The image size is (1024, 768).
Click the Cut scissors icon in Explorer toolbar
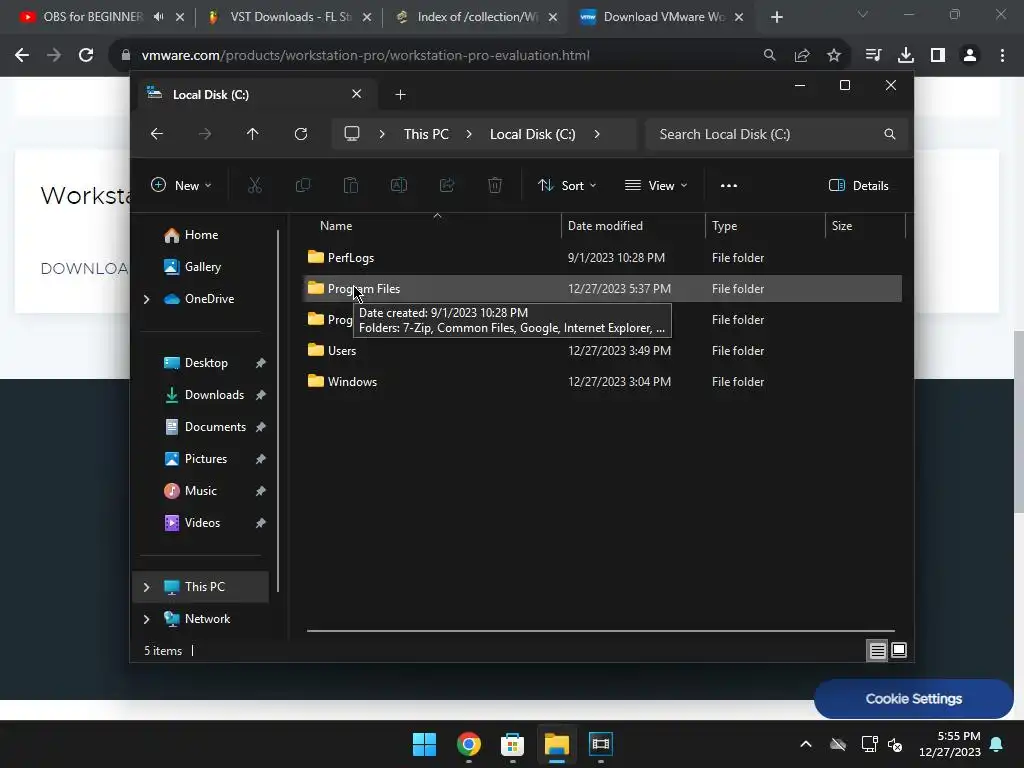click(x=255, y=185)
